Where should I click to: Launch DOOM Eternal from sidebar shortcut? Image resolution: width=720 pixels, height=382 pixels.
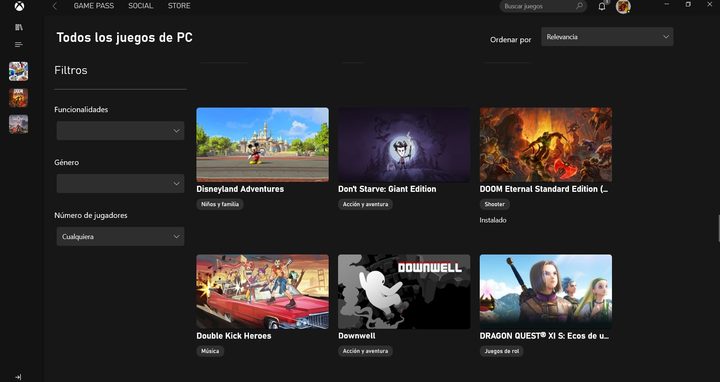(x=18, y=98)
